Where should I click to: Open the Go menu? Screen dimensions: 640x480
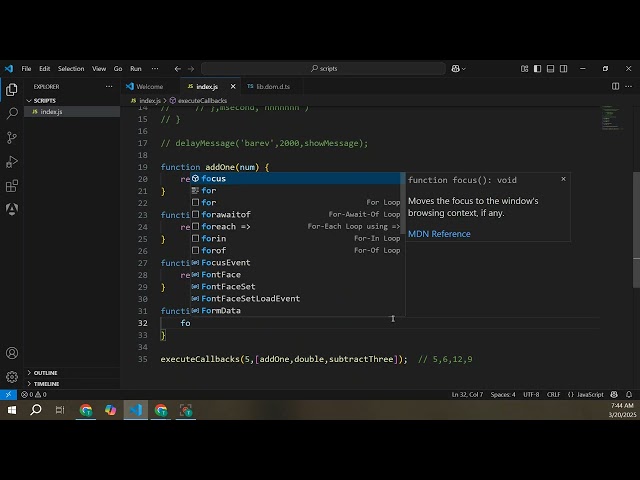(x=118, y=69)
